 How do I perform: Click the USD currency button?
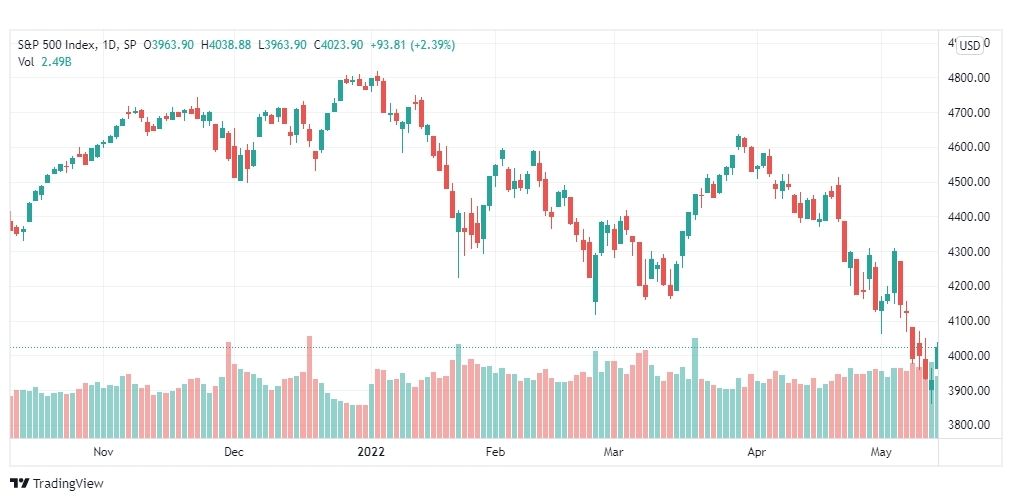tap(969, 45)
